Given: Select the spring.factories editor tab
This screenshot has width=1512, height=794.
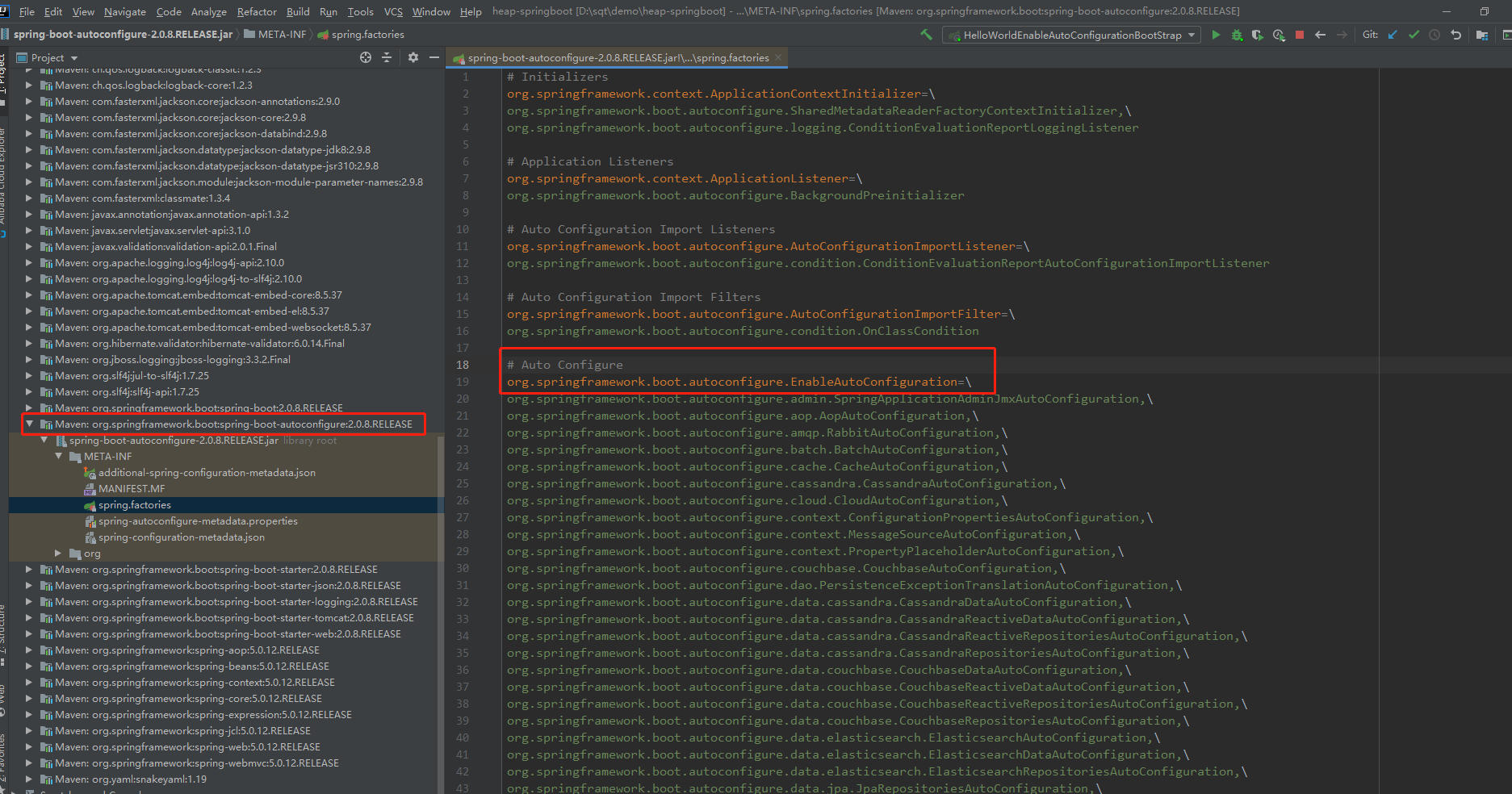Looking at the screenshot, I should pyautogui.click(x=618, y=57).
